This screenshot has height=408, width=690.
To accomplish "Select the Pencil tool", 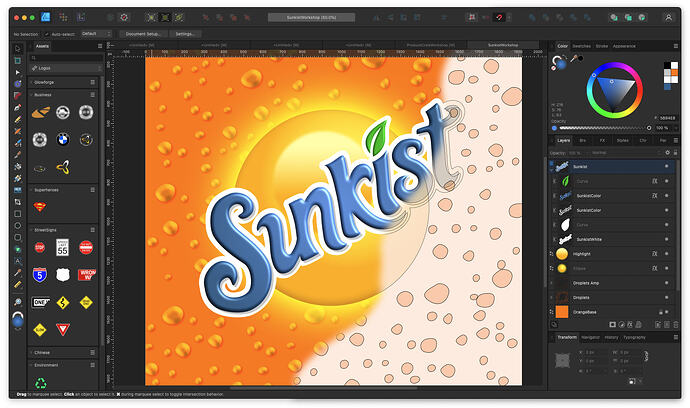I will coord(18,119).
